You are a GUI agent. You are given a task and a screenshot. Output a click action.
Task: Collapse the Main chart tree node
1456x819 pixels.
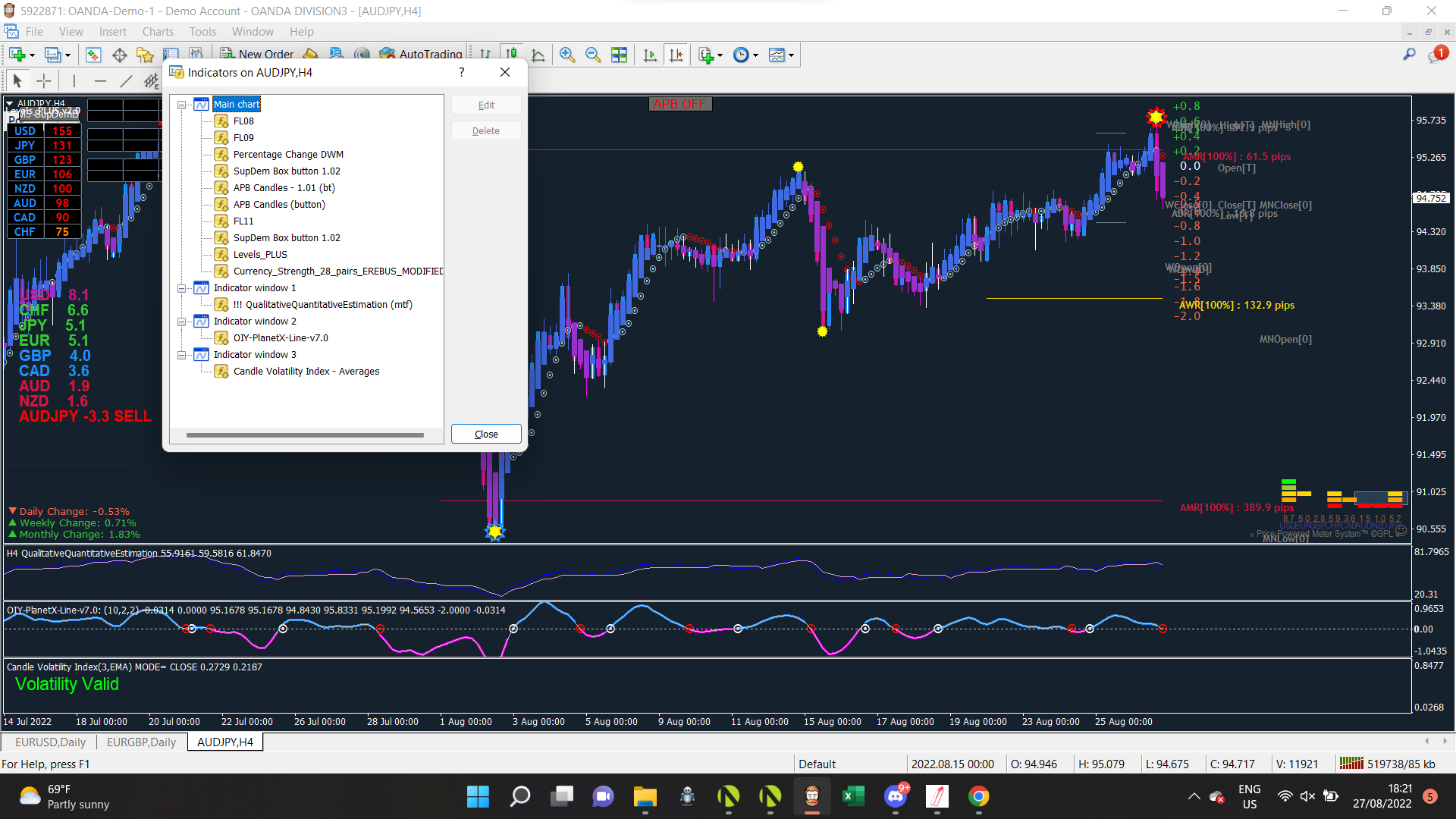click(182, 105)
